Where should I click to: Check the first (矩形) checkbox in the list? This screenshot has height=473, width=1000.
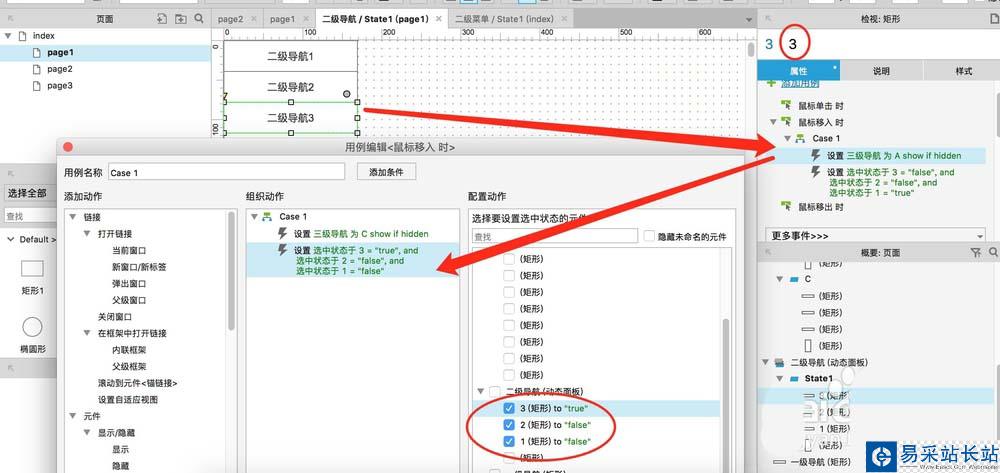click(x=508, y=259)
